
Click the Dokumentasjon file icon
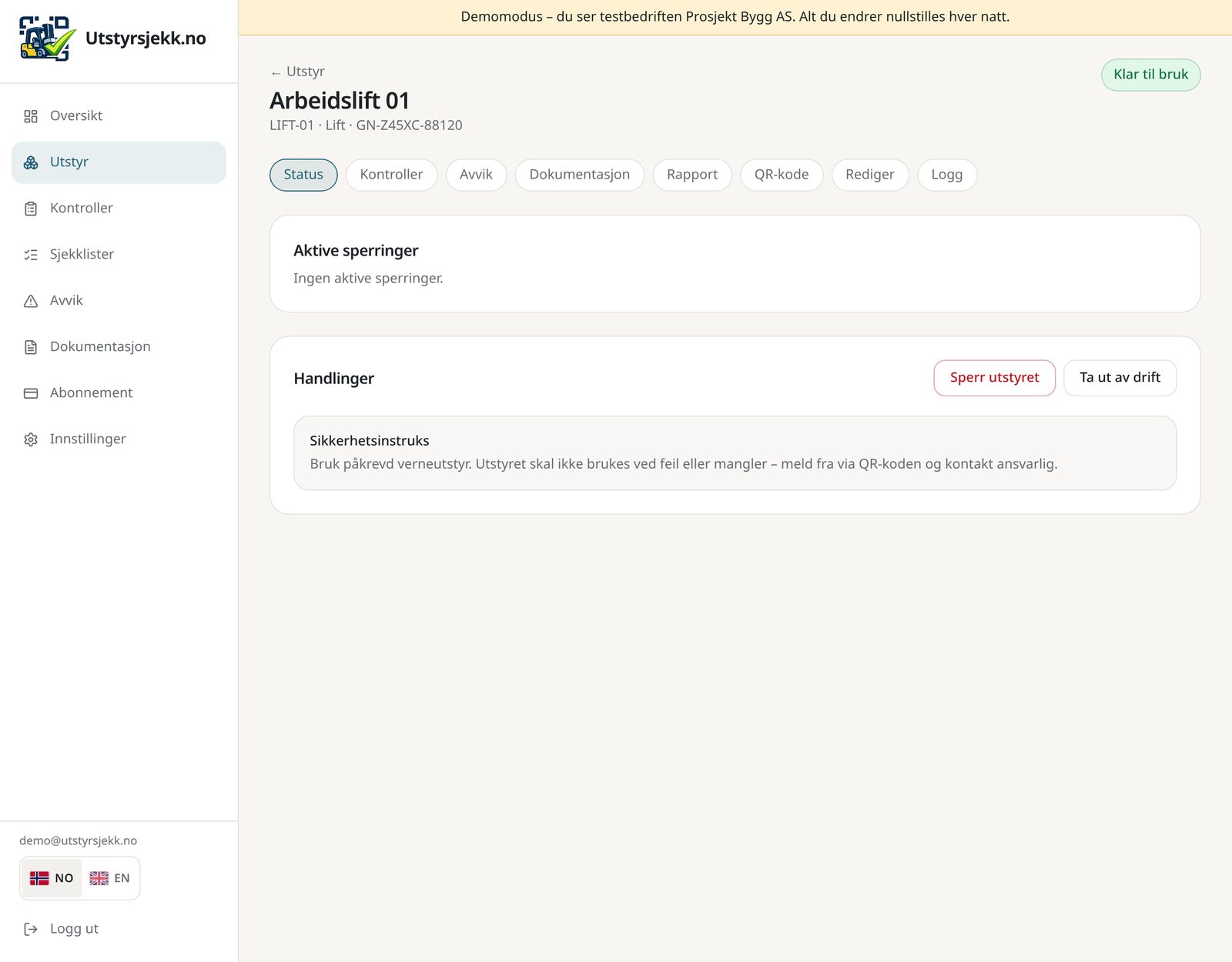tap(31, 347)
